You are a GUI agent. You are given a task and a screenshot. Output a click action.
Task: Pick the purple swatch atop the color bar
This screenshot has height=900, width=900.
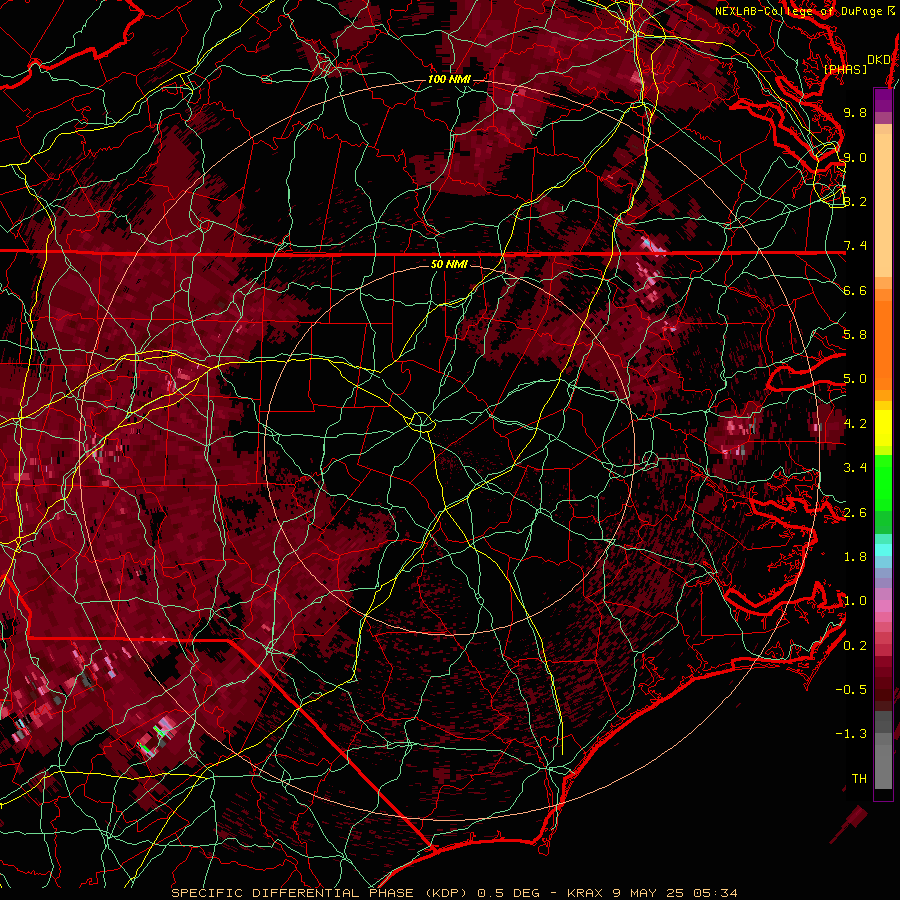coord(883,100)
